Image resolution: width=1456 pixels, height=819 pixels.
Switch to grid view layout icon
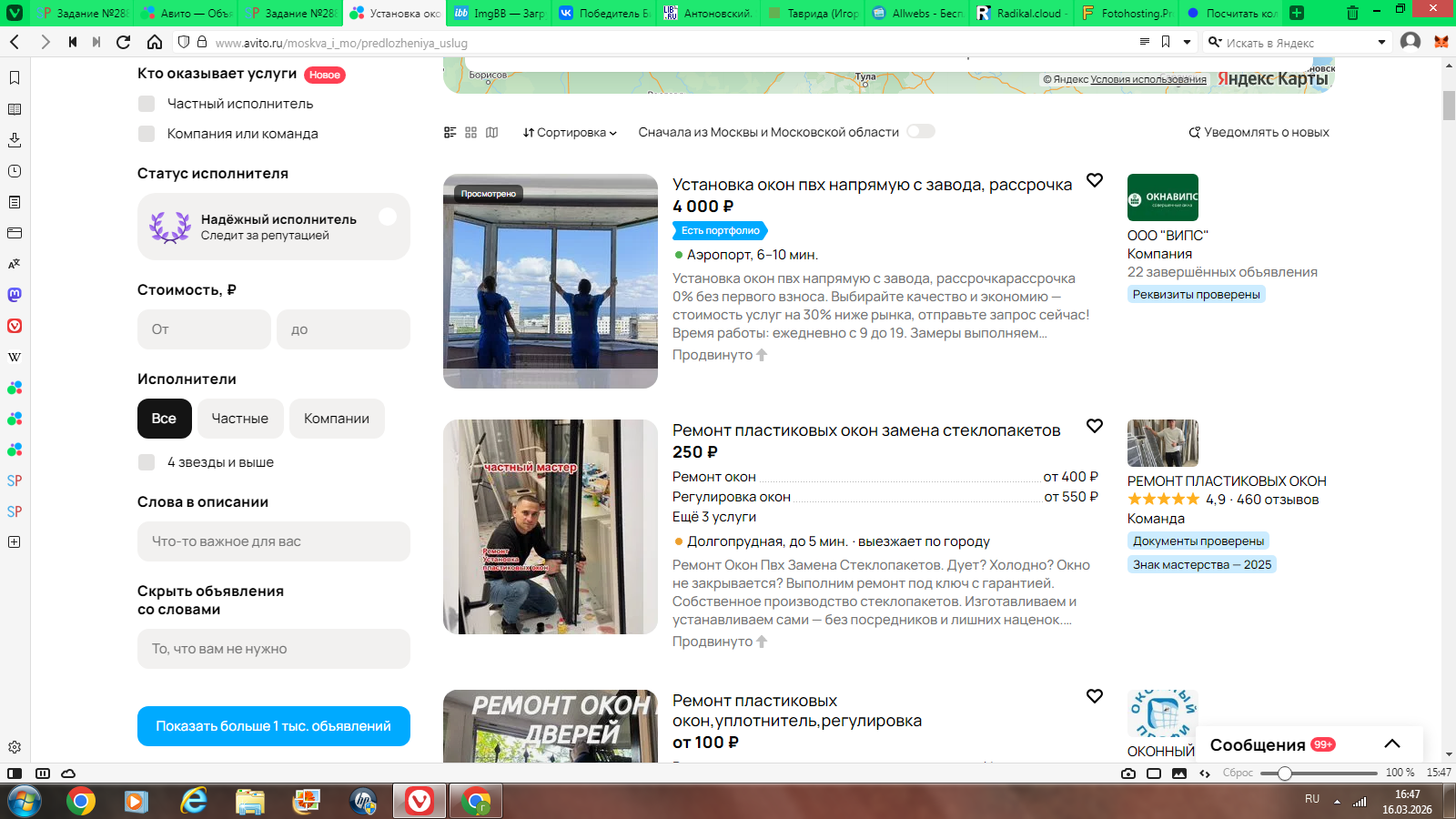470,133
